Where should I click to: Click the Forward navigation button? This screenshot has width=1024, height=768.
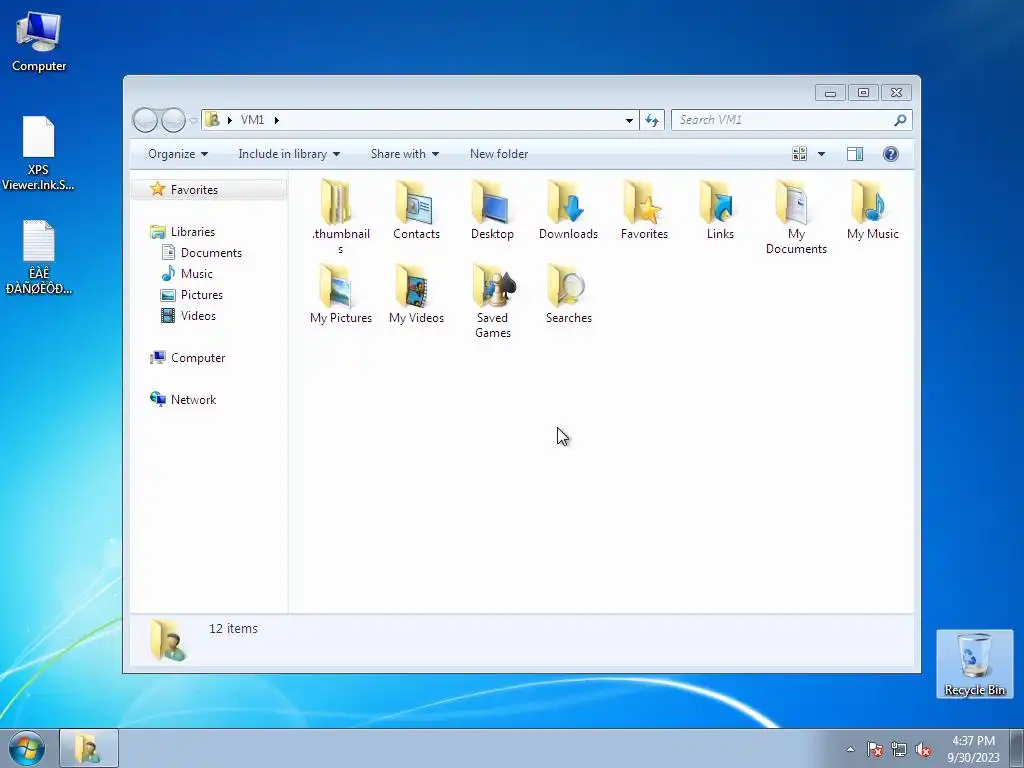click(173, 120)
